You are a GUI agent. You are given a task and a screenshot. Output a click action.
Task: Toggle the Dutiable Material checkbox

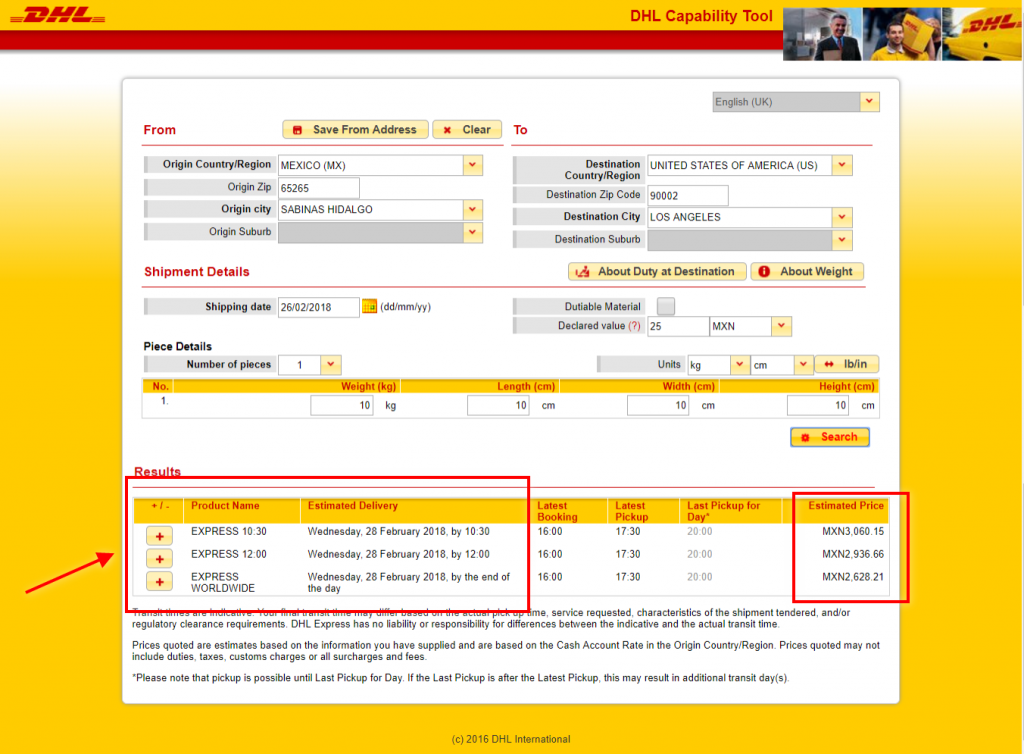pos(665,306)
